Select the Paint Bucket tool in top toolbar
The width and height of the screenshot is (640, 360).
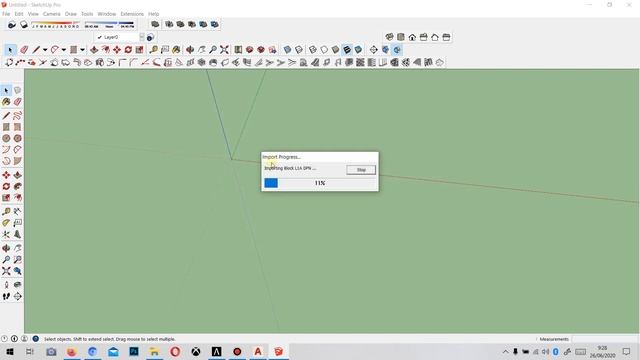click(x=176, y=50)
